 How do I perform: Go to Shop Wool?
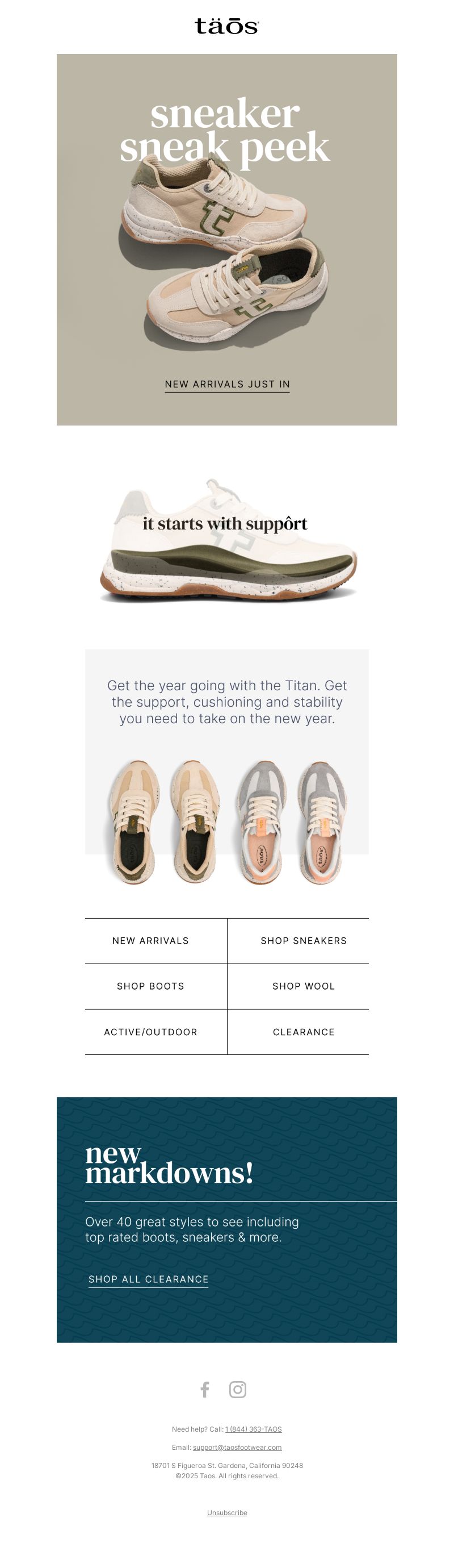tap(304, 986)
